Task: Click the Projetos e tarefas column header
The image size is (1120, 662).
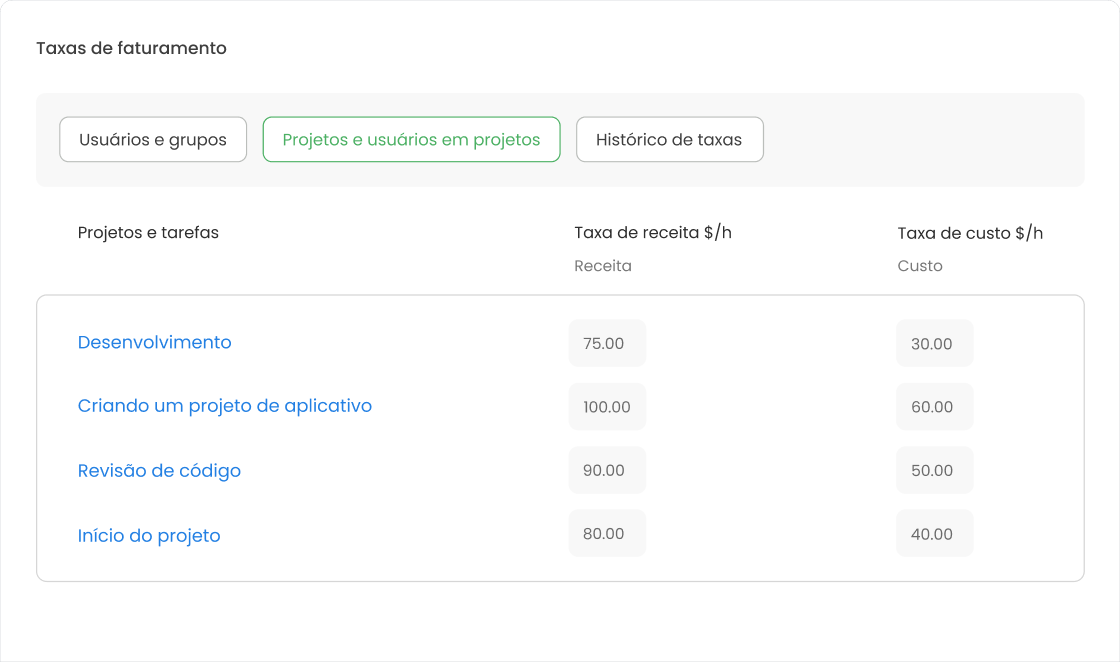Action: click(x=148, y=233)
